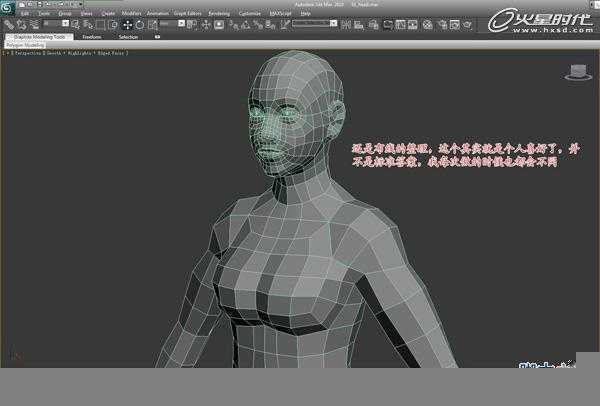
Task: Pick the Rectangular Selection Region button
Action: click(101, 25)
